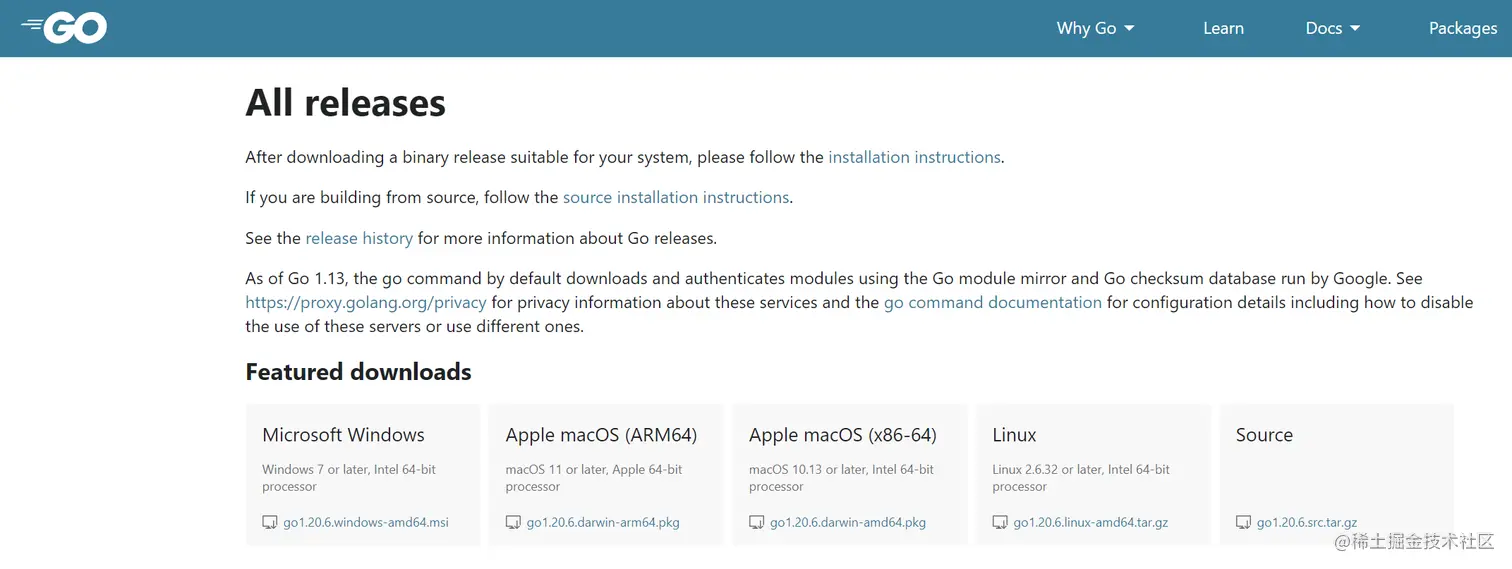This screenshot has height=569, width=1512.
Task: Click download icon beside go1.20.6.windows-amd64.msi
Action: point(270,523)
